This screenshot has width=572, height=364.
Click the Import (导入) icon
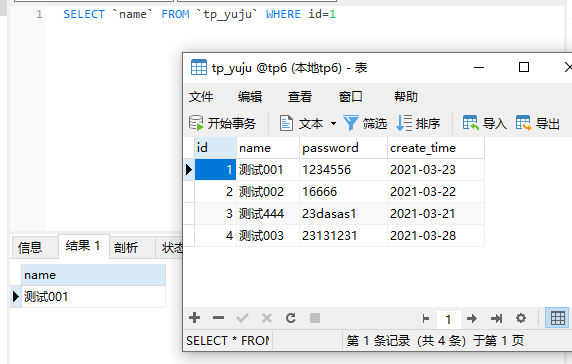[x=471, y=123]
